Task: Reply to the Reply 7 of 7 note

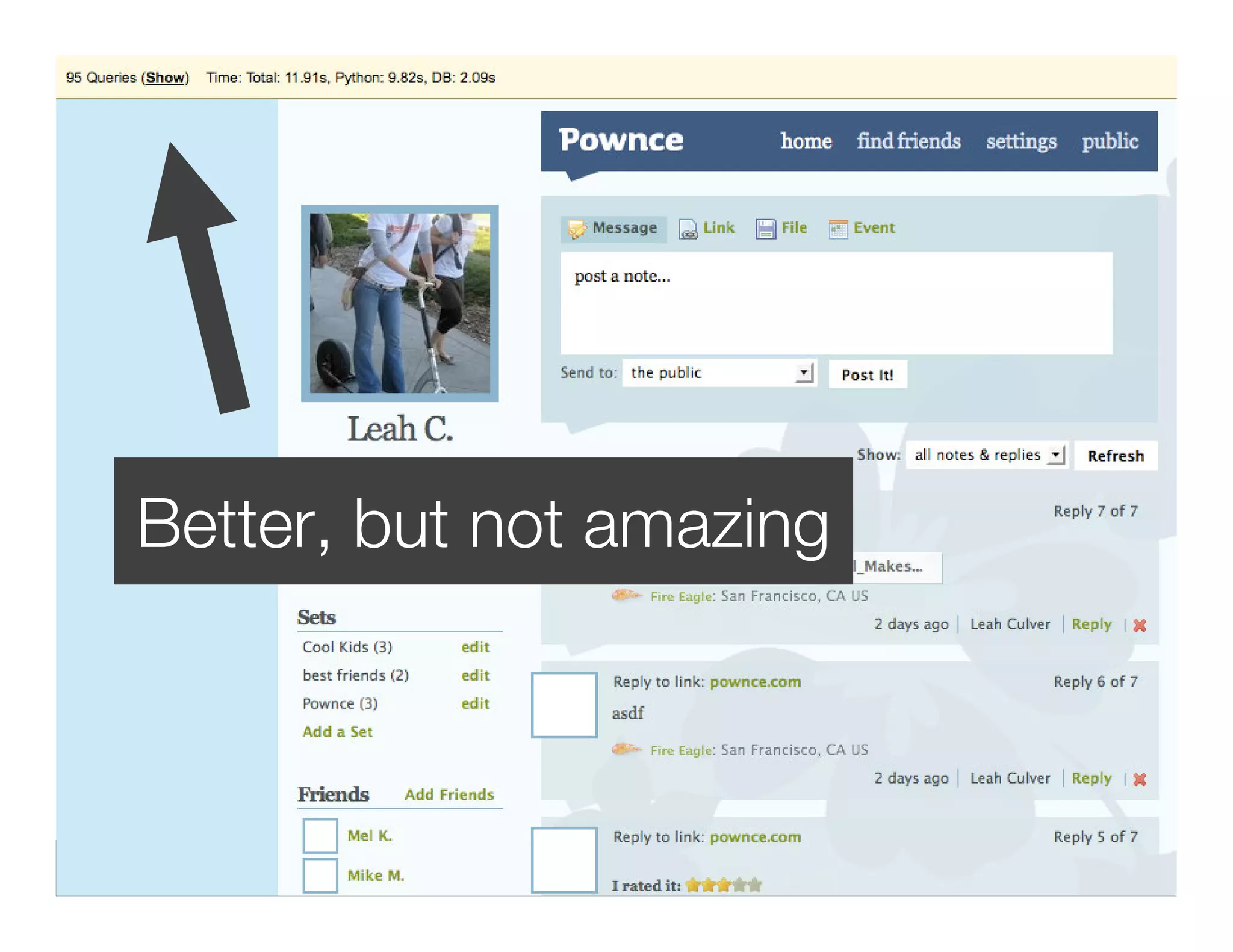Action: click(x=1091, y=624)
